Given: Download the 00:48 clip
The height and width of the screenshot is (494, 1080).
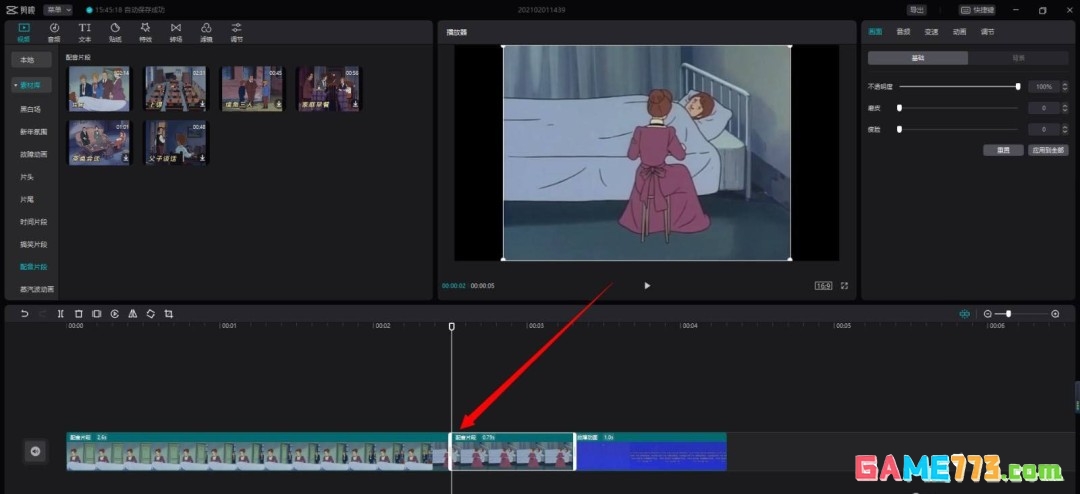Looking at the screenshot, I should [202, 158].
